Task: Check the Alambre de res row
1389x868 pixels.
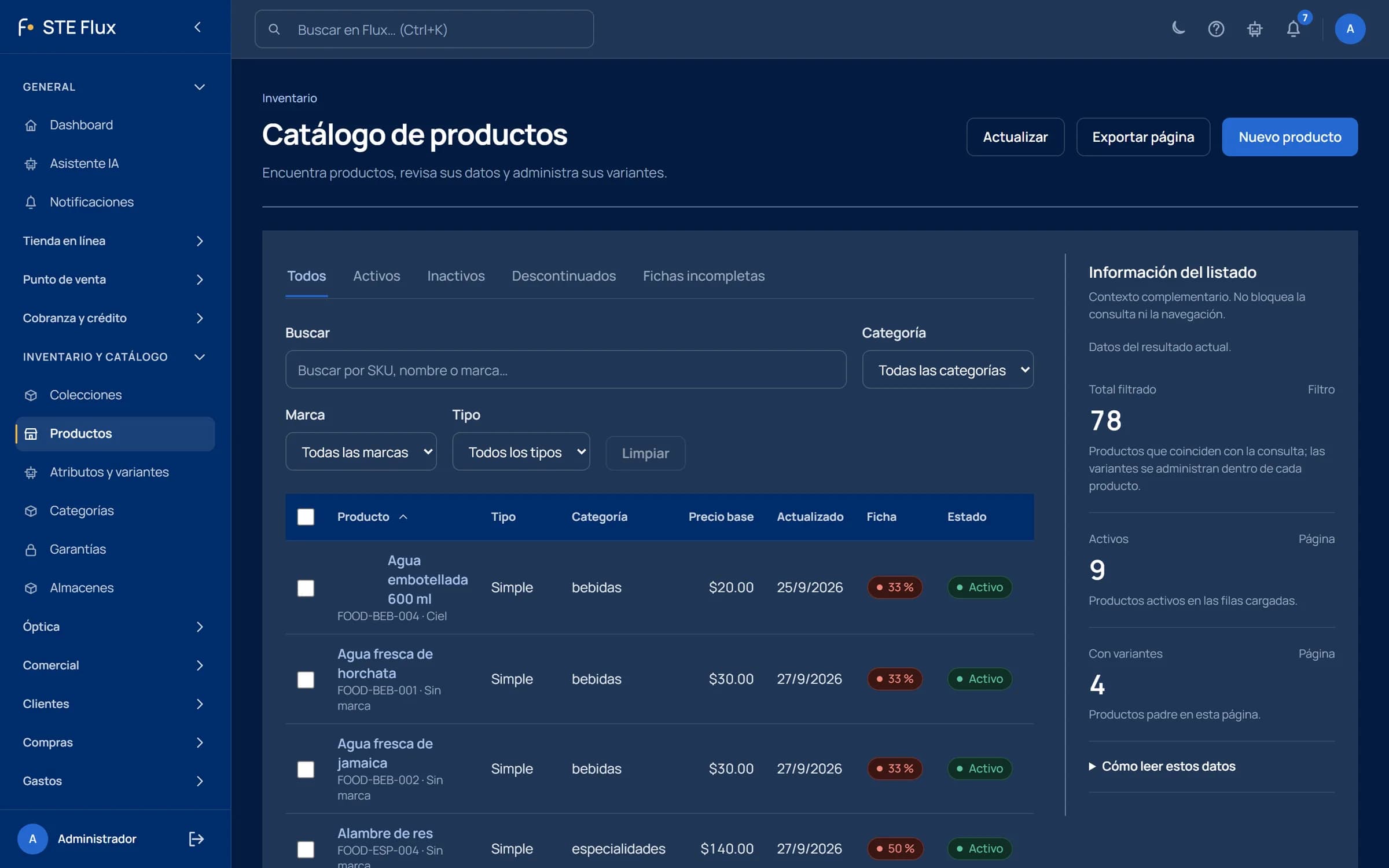Action: [x=306, y=849]
